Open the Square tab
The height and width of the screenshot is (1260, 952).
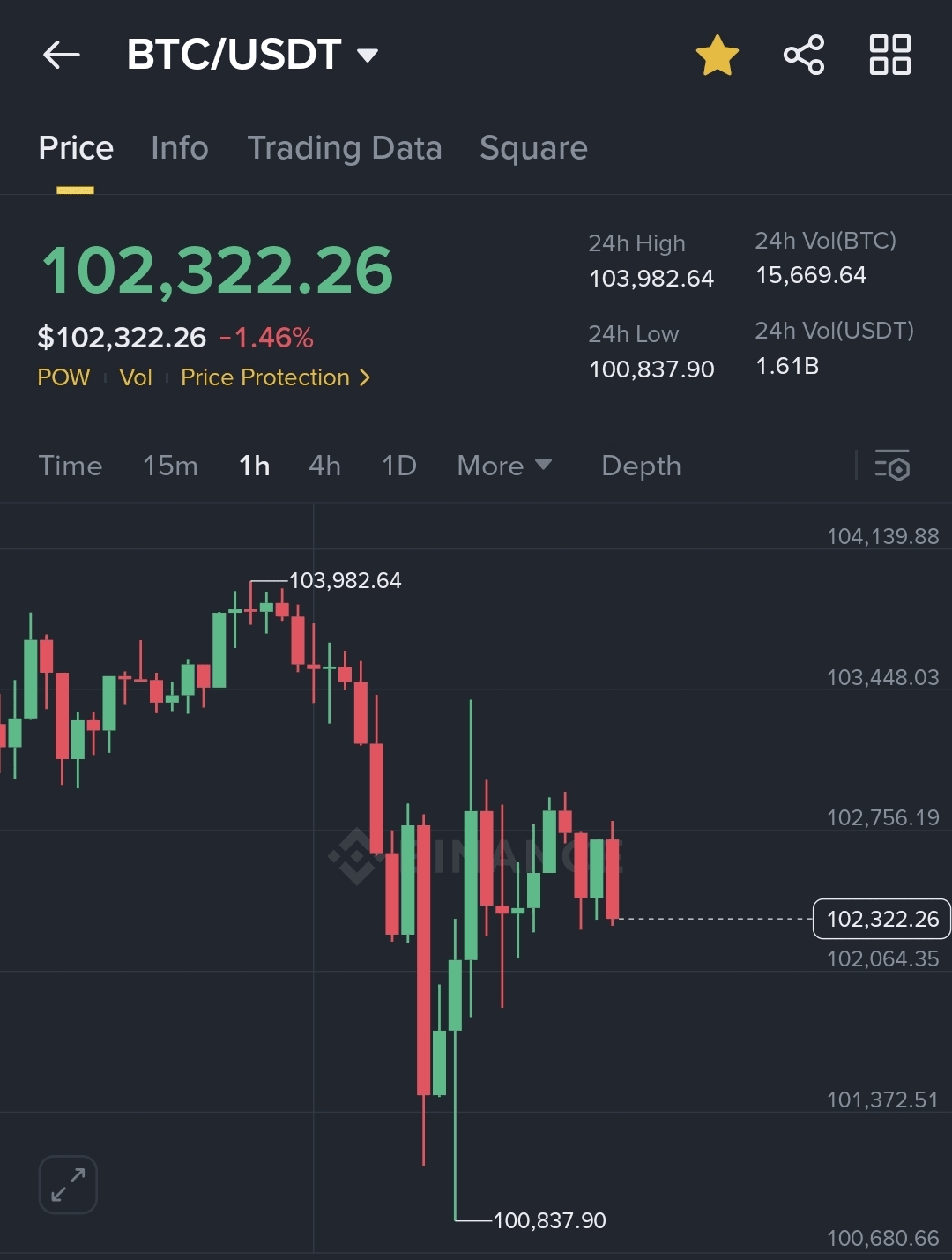533,148
